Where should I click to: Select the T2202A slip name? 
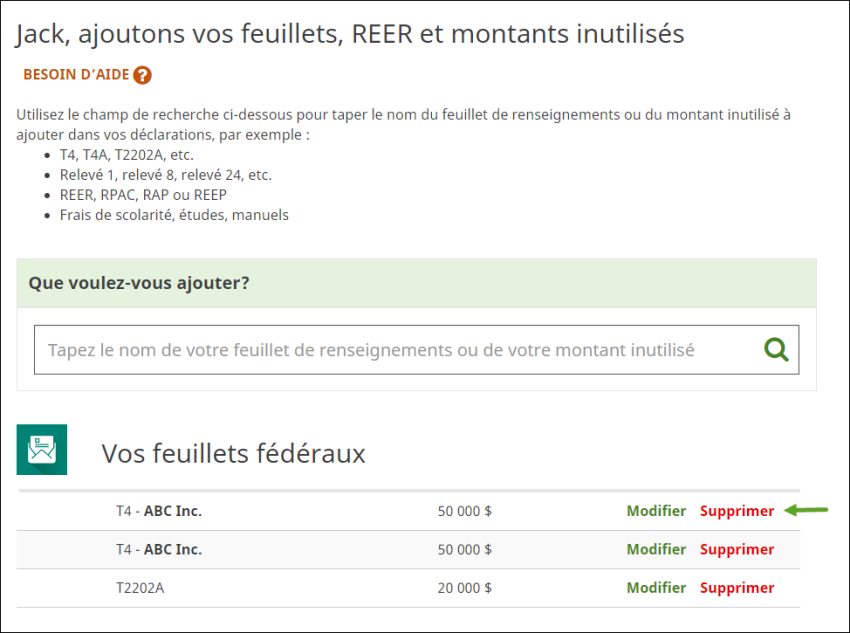tap(139, 588)
